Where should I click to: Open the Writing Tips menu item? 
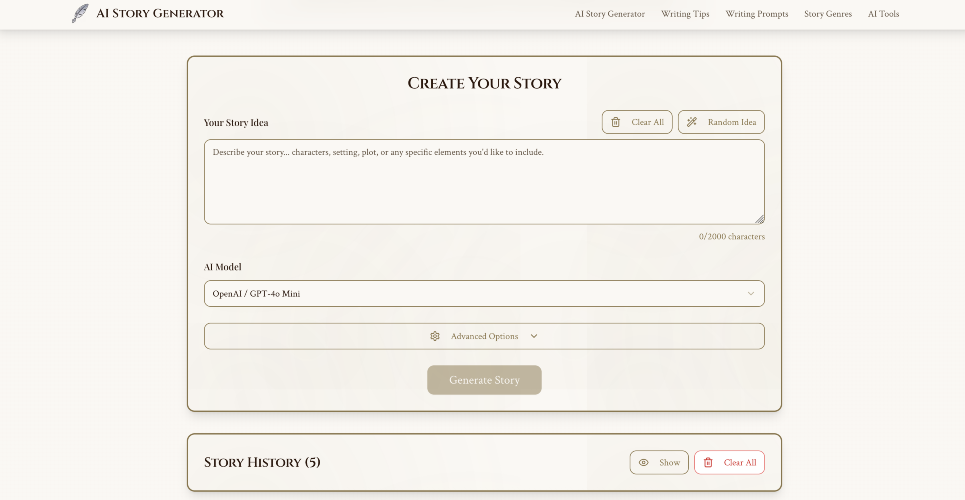tap(685, 14)
